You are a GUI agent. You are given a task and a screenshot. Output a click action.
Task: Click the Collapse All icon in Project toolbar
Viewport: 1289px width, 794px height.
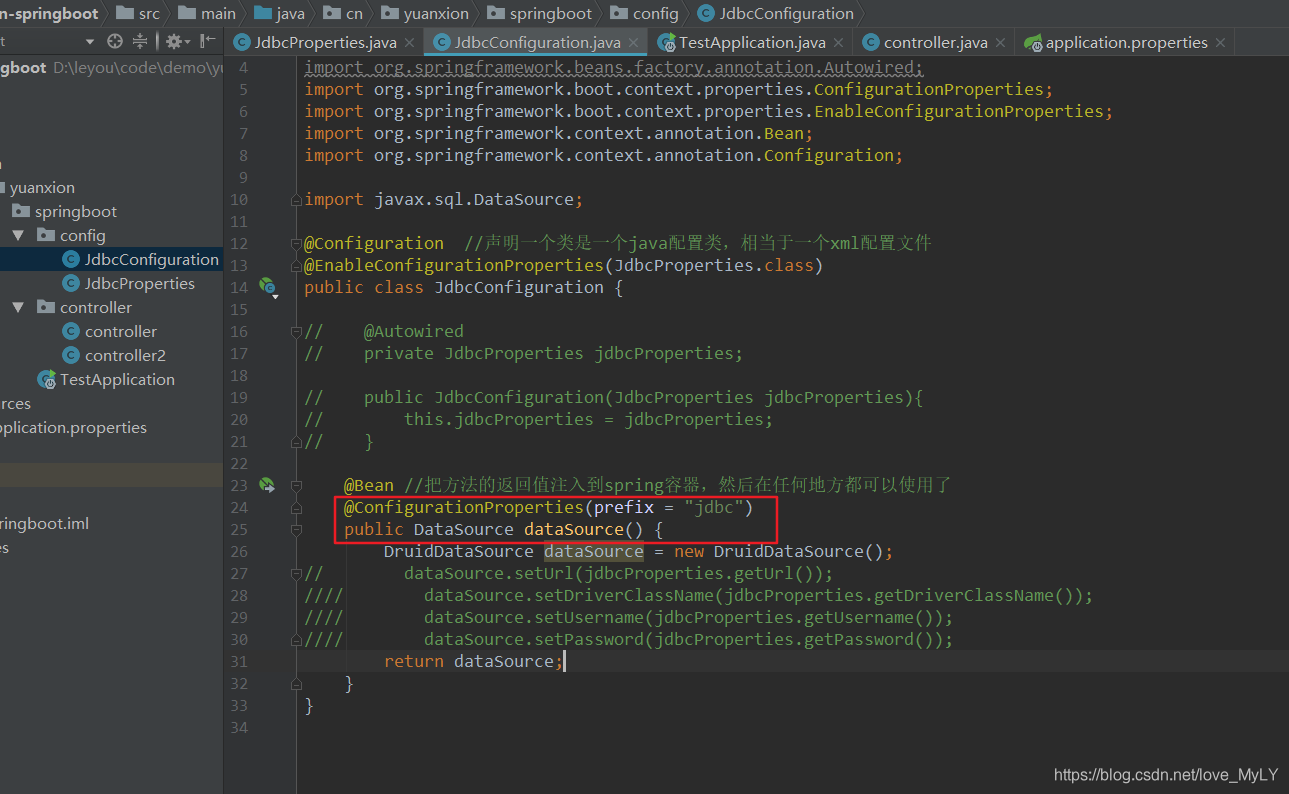click(x=140, y=42)
